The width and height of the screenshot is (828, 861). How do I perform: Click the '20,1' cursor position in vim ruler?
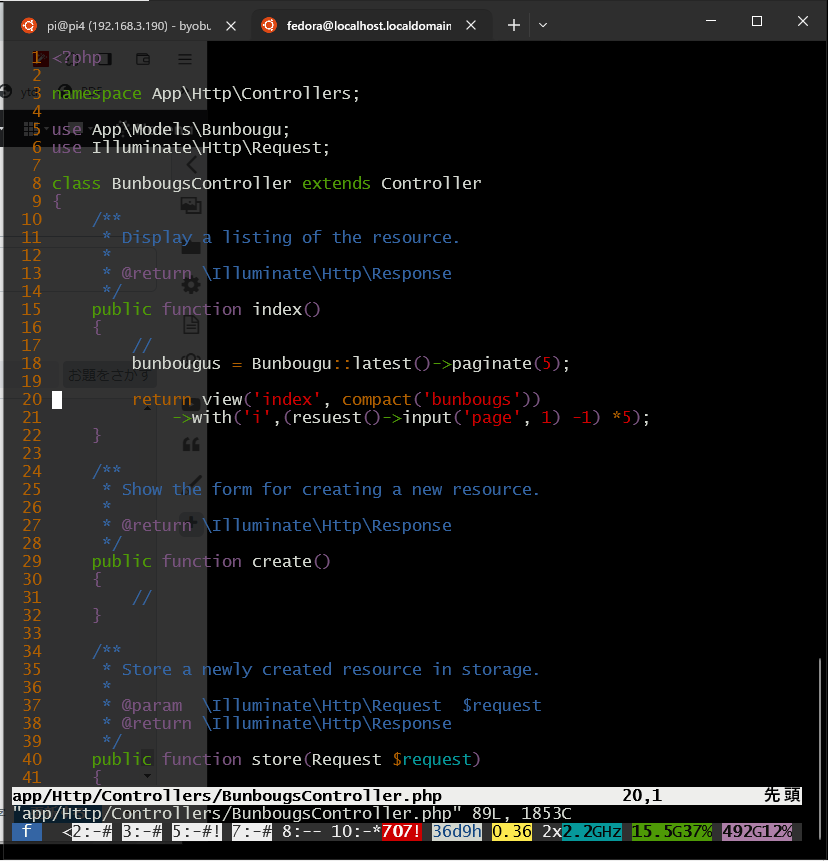pyautogui.click(x=642, y=796)
